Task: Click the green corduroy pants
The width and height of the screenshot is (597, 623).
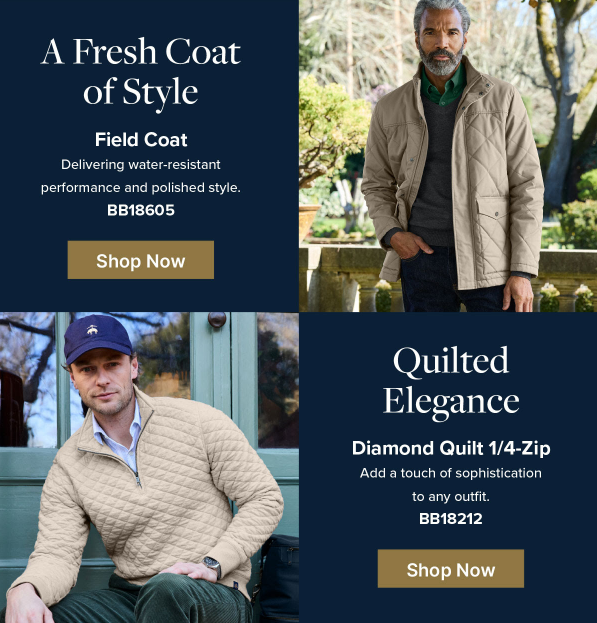Action: click(x=147, y=600)
